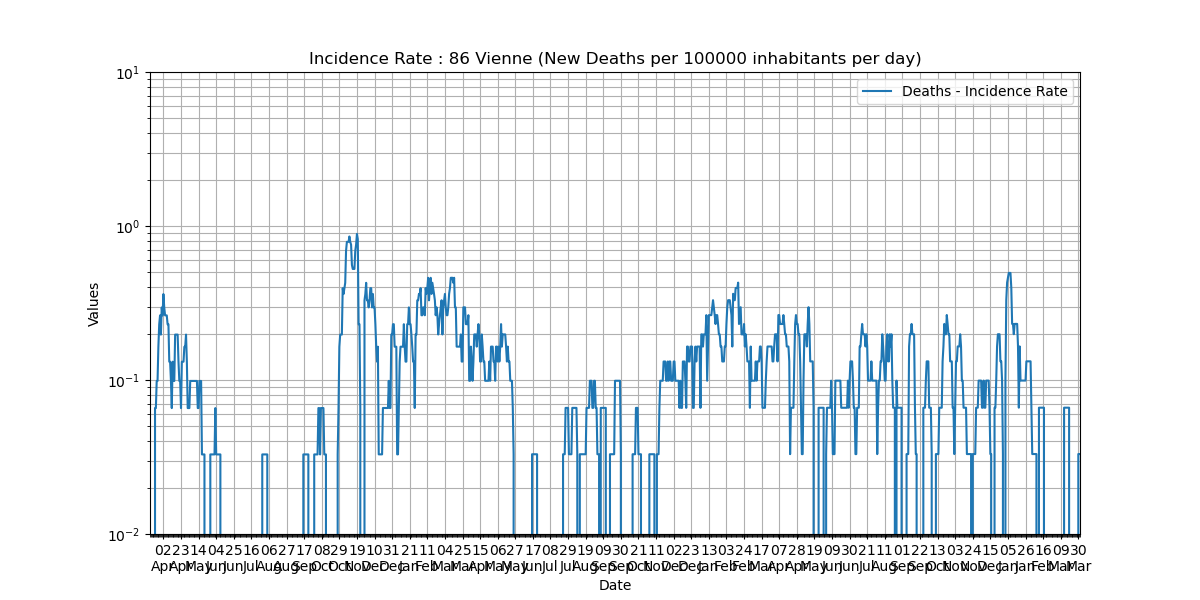Click the 10⁰ tick label on y-axis
The image size is (1200, 600).
[x=129, y=227]
